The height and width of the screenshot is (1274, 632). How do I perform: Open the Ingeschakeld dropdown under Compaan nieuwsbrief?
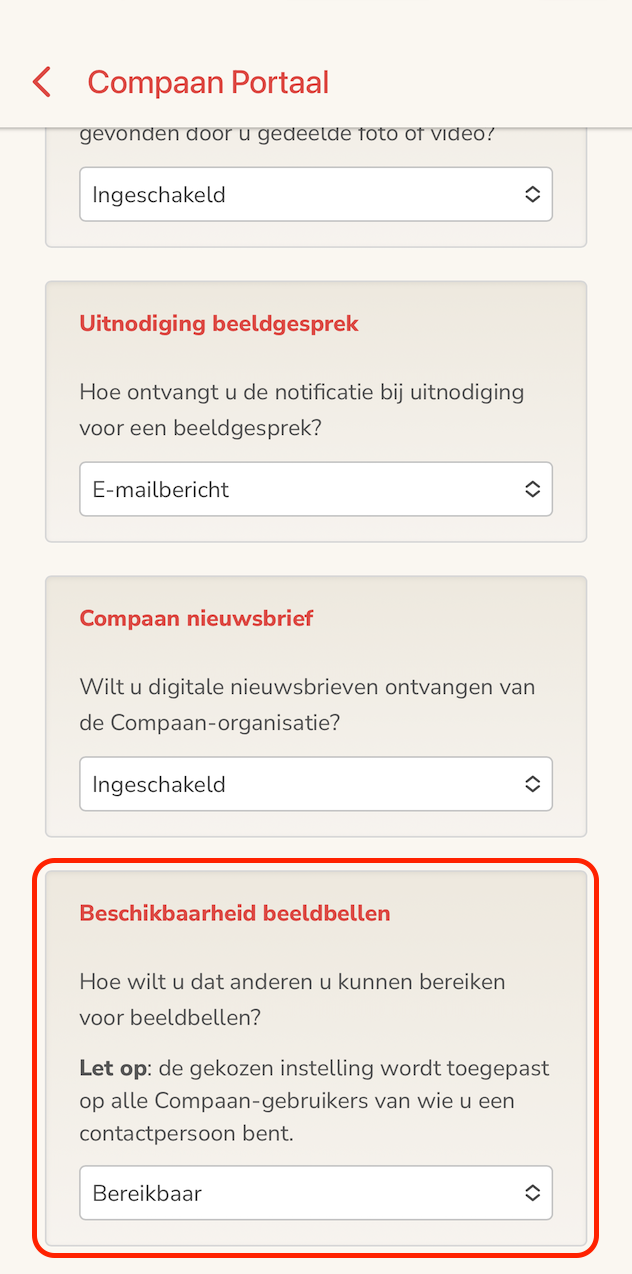pos(315,784)
